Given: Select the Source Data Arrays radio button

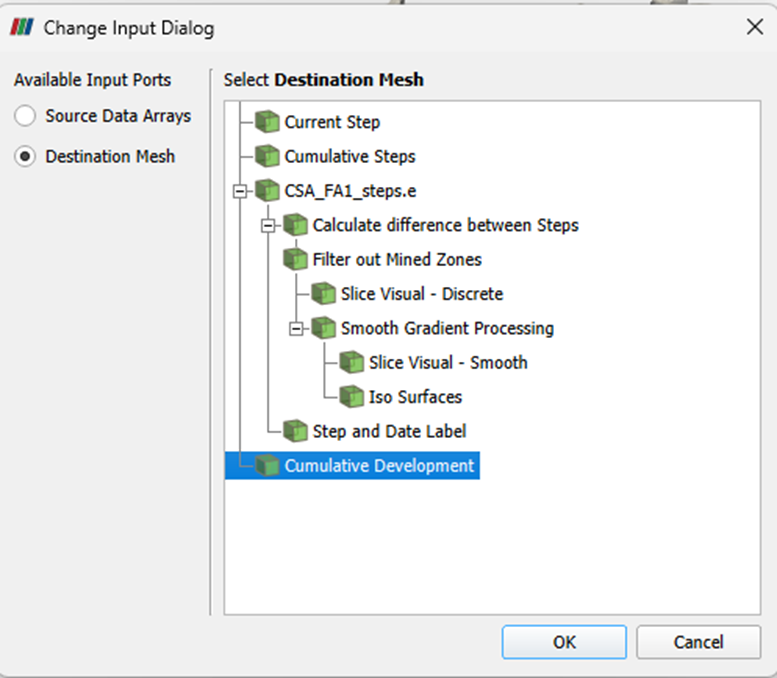Looking at the screenshot, I should (25, 116).
